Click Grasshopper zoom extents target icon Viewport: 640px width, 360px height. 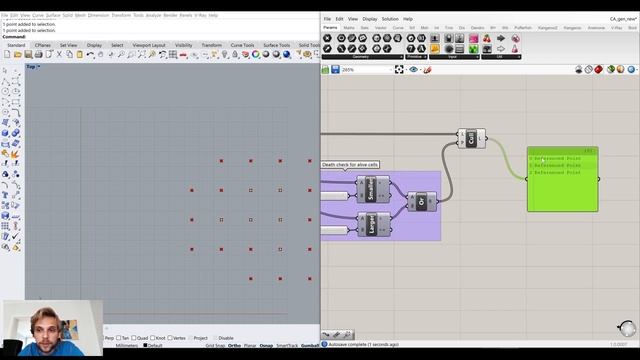point(399,70)
